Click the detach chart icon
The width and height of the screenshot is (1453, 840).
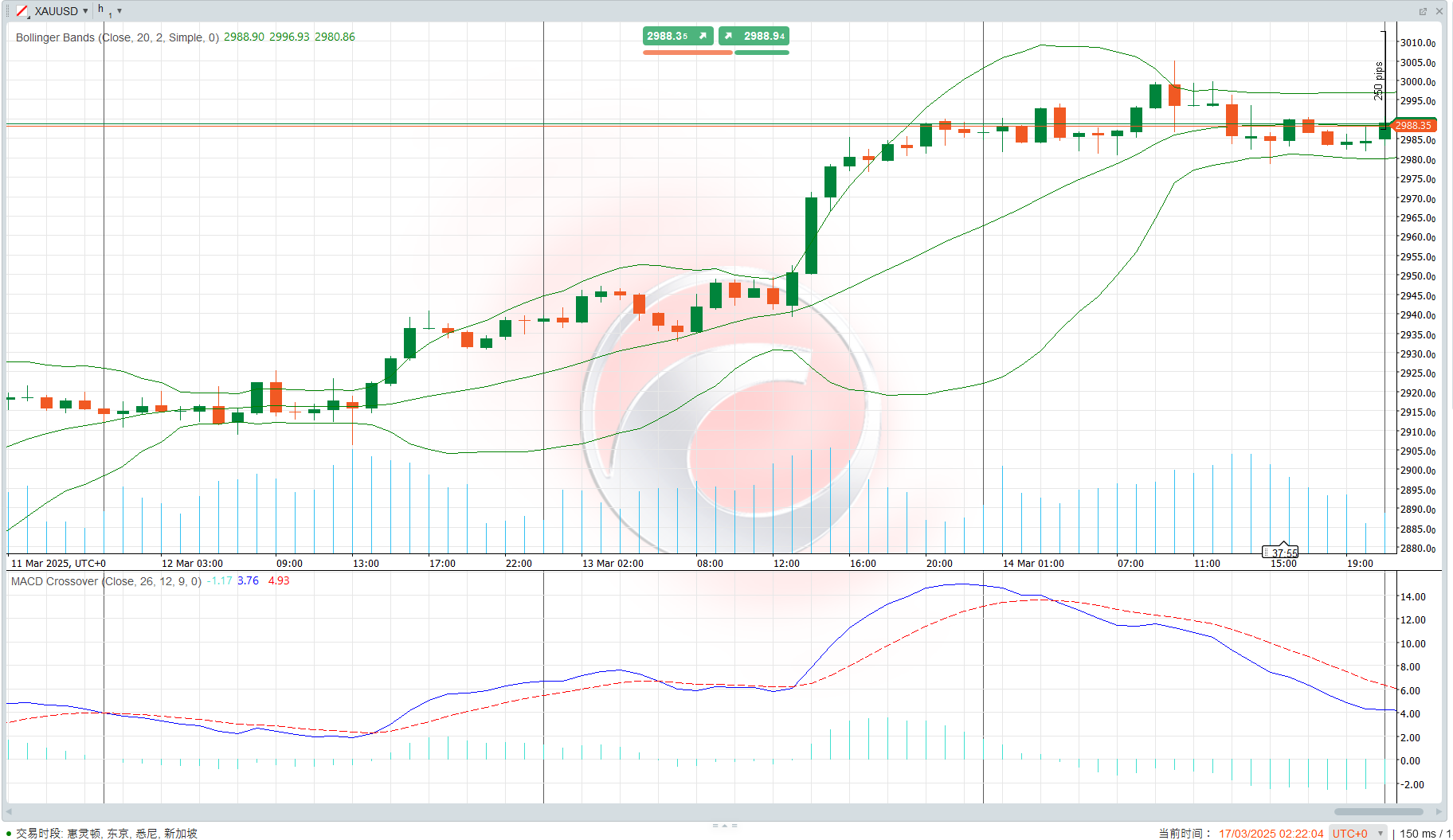pos(1423,11)
